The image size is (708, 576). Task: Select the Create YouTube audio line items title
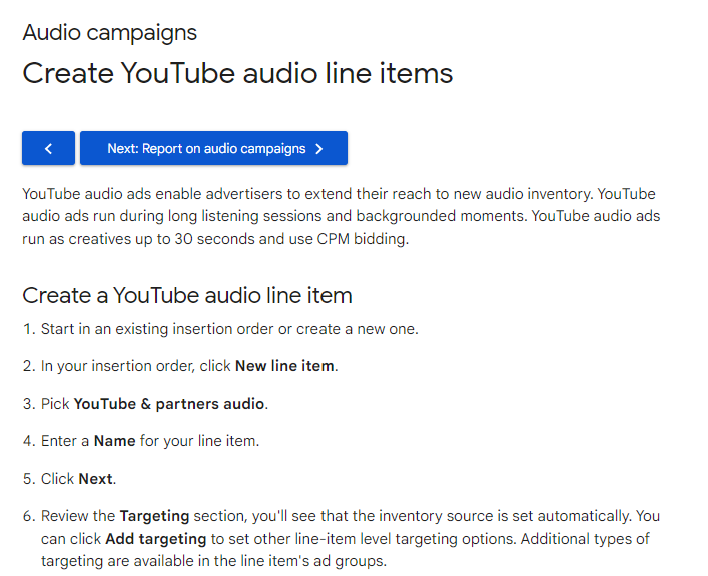(x=238, y=73)
